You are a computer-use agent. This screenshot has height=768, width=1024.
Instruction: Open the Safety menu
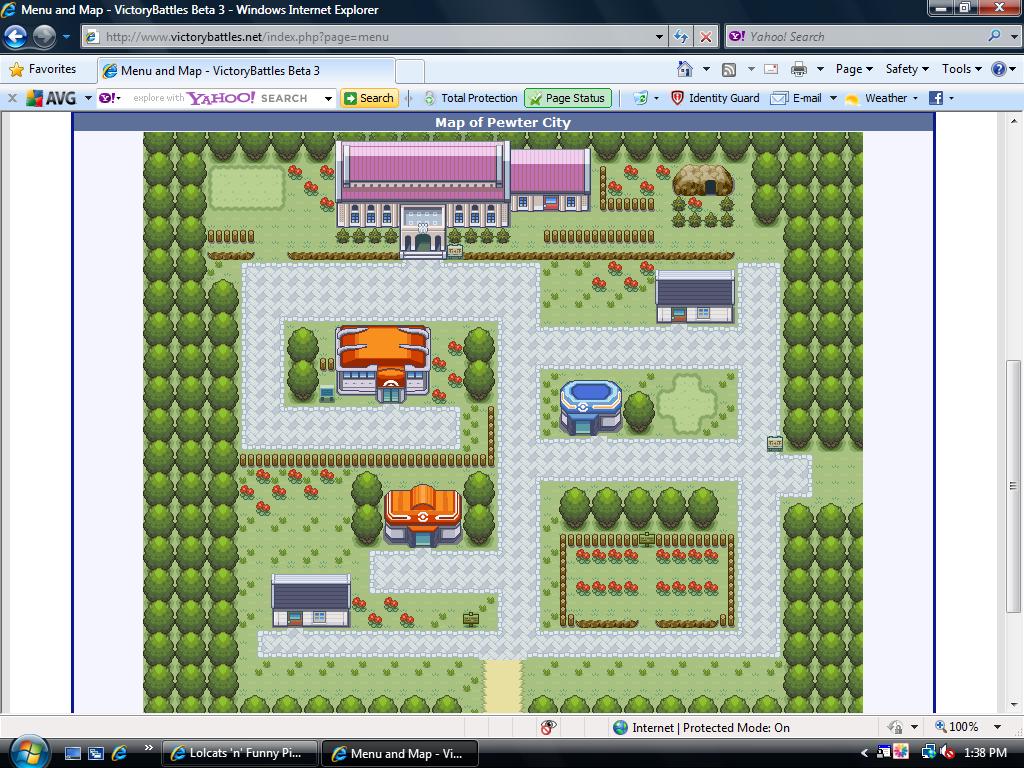tap(907, 69)
